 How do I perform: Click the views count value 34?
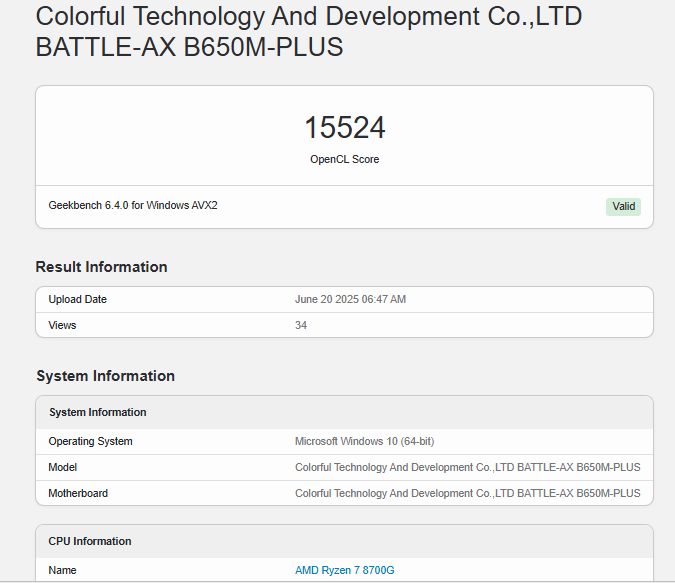tap(301, 325)
